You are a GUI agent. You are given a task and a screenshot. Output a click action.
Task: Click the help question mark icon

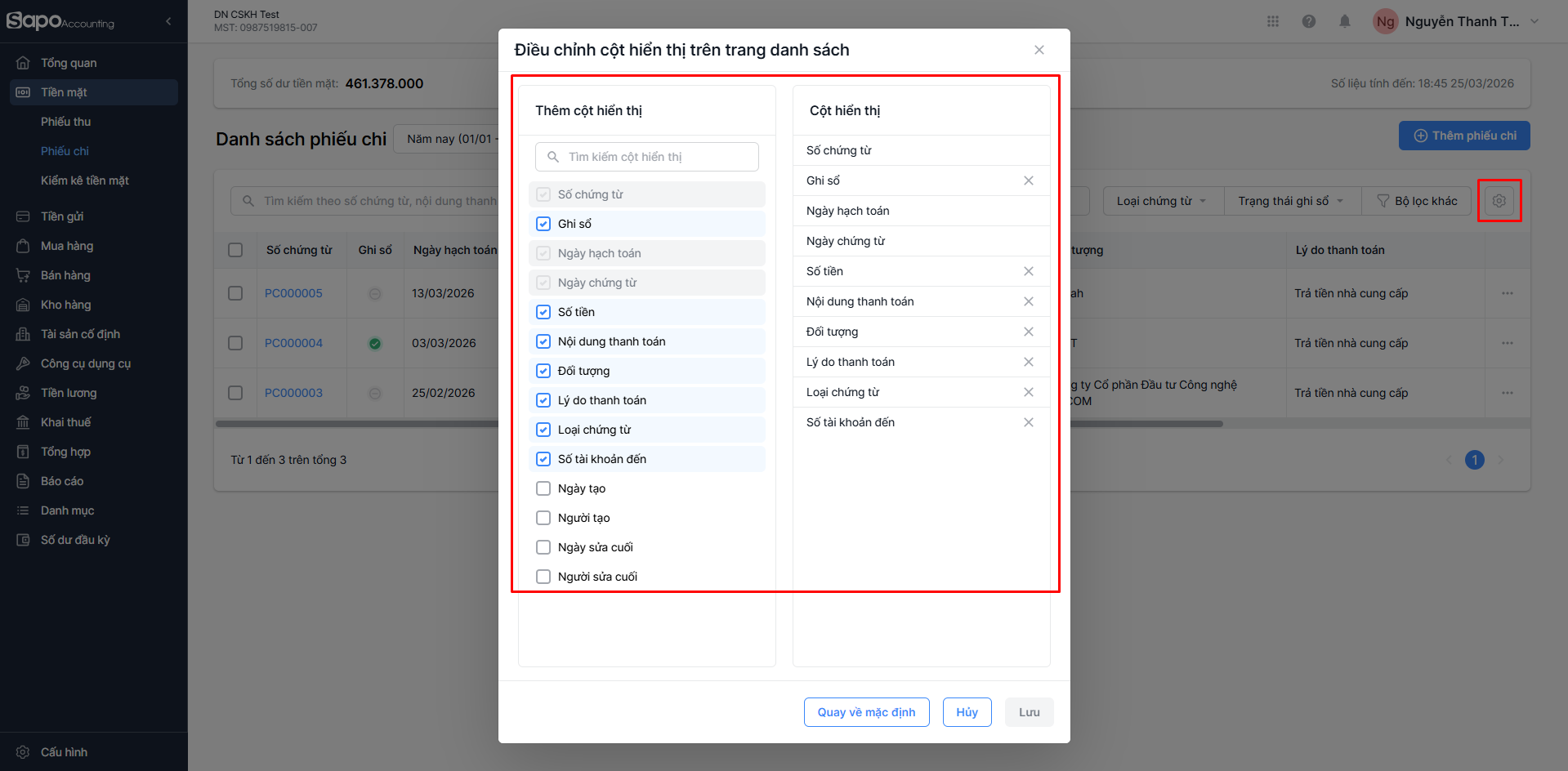click(1308, 22)
